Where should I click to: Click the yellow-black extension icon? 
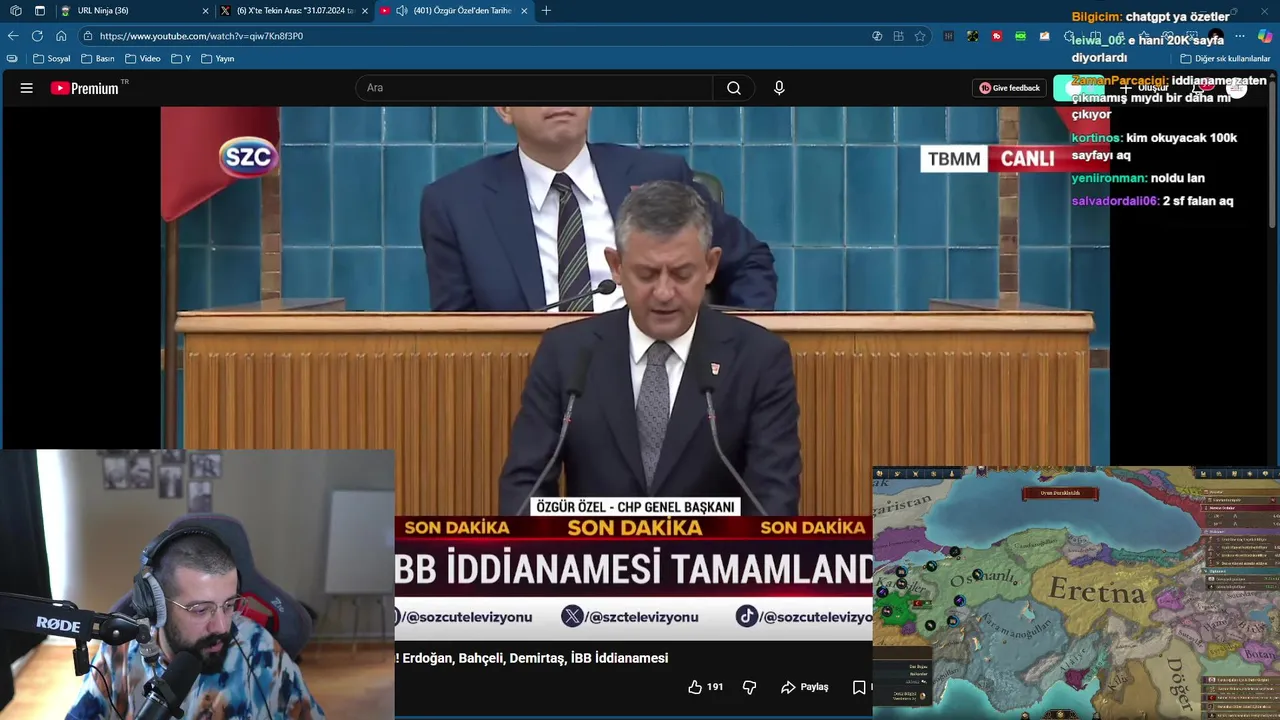973,36
